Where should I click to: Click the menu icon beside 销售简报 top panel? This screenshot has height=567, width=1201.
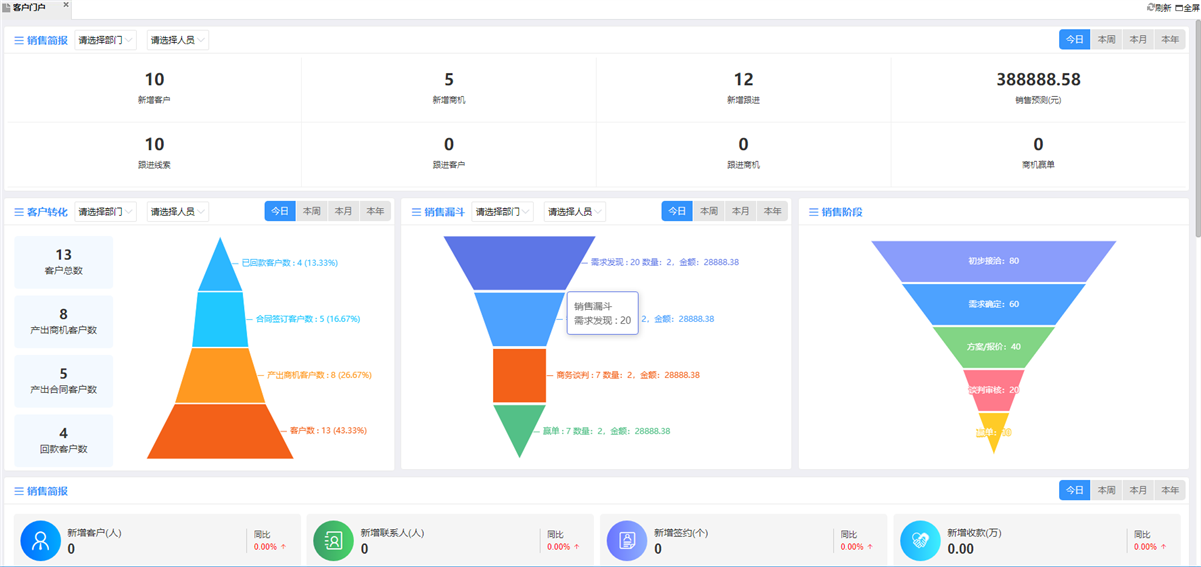(x=19, y=41)
